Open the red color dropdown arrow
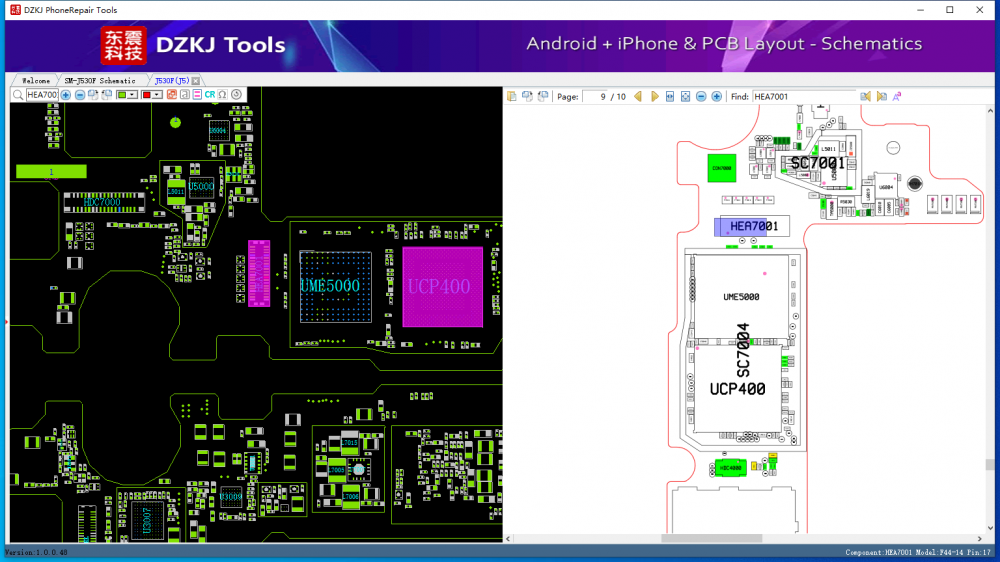This screenshot has height=562, width=1000. pos(157,95)
